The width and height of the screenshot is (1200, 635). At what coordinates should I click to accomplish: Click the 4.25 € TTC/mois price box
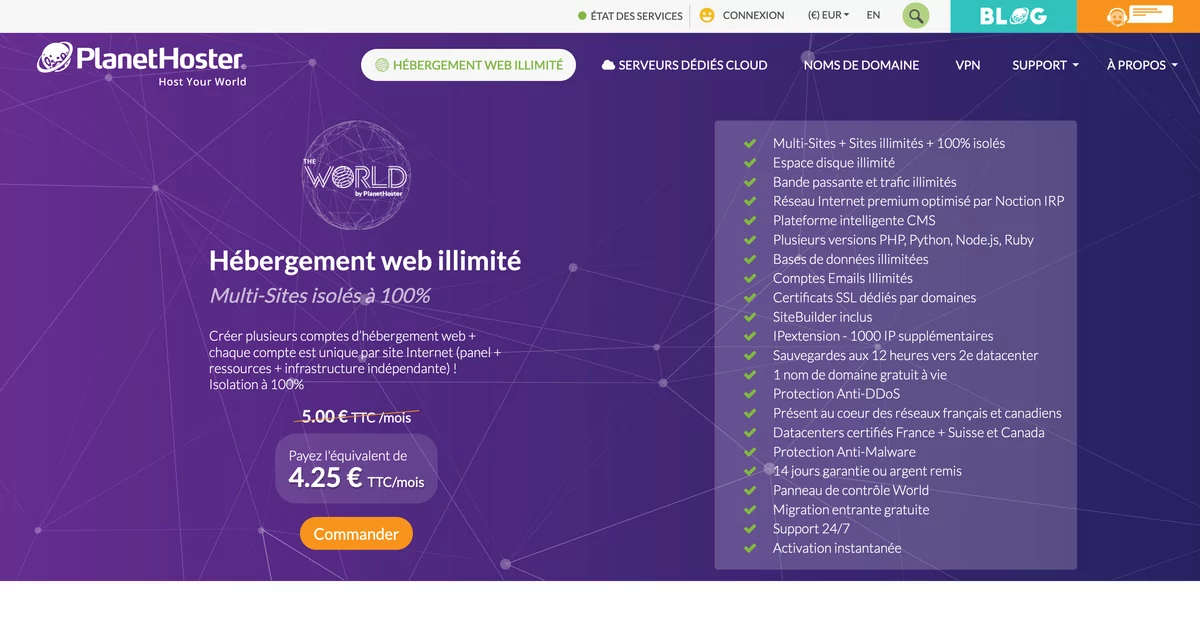click(357, 468)
